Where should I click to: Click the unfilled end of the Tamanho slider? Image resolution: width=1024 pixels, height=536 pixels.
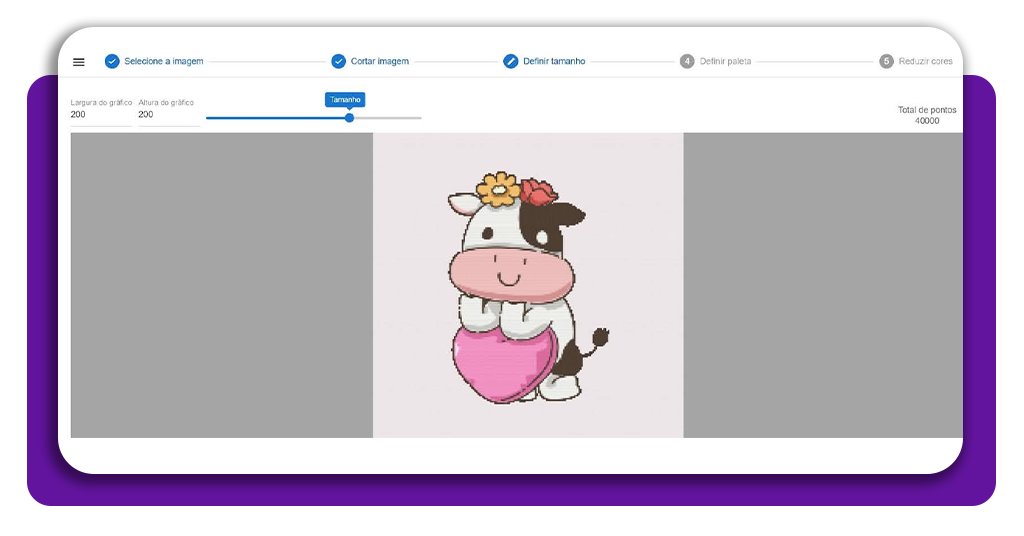[388, 118]
